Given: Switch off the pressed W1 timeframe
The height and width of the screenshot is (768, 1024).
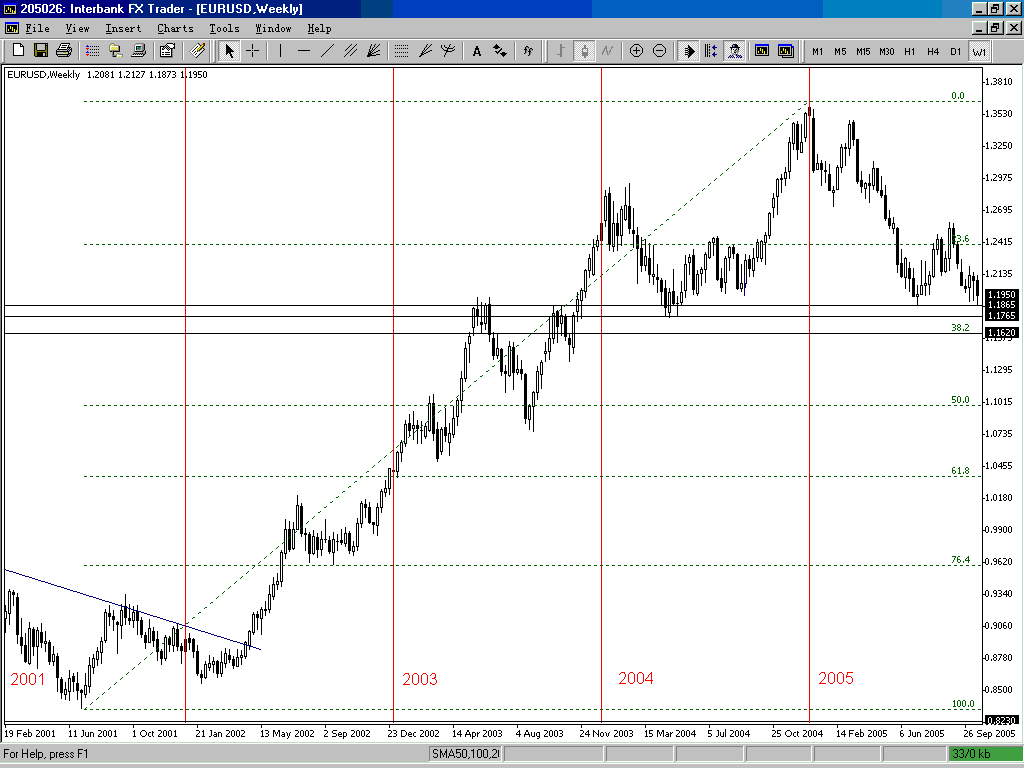Looking at the screenshot, I should click(976, 51).
